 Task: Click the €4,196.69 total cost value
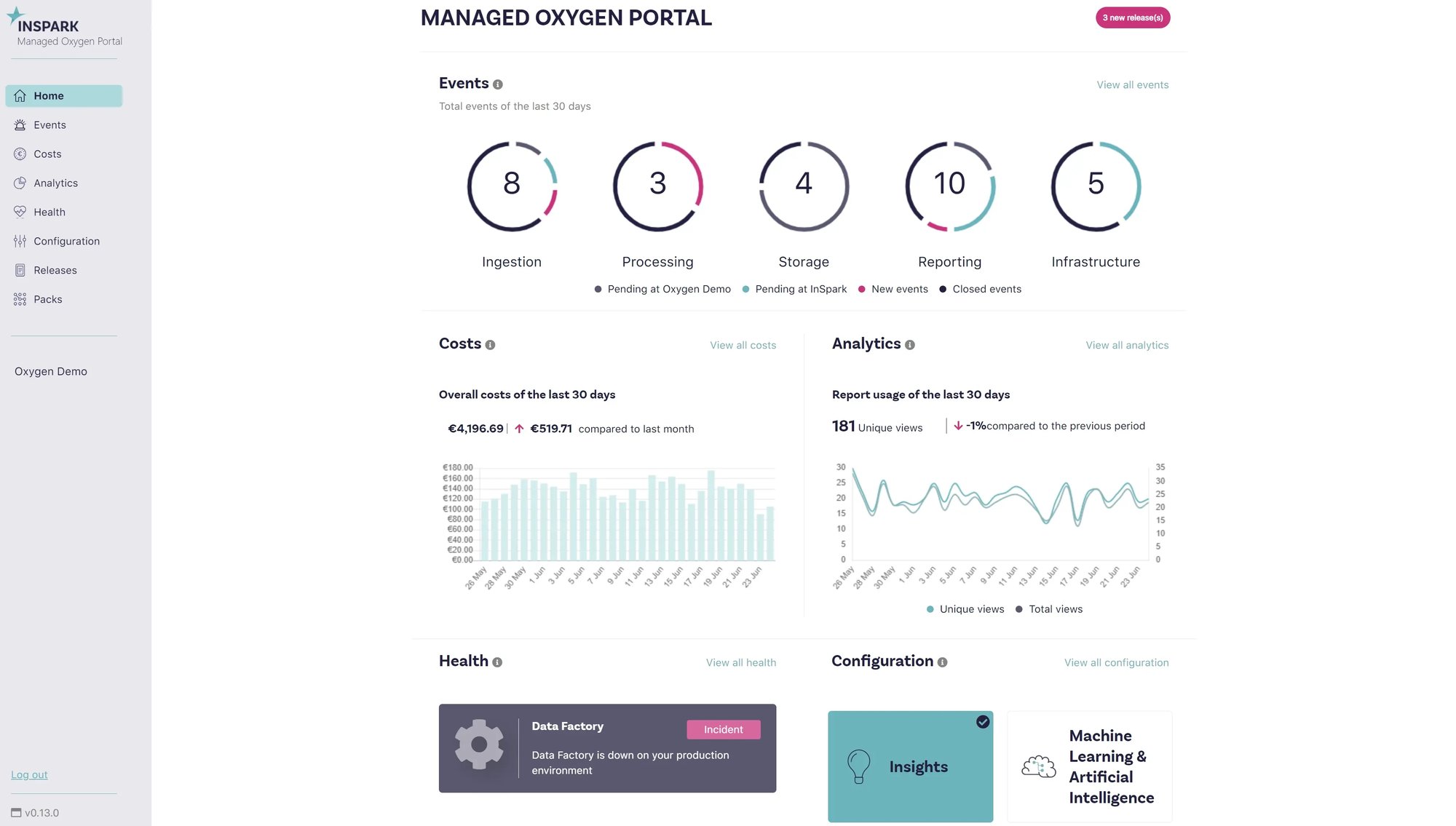[475, 429]
